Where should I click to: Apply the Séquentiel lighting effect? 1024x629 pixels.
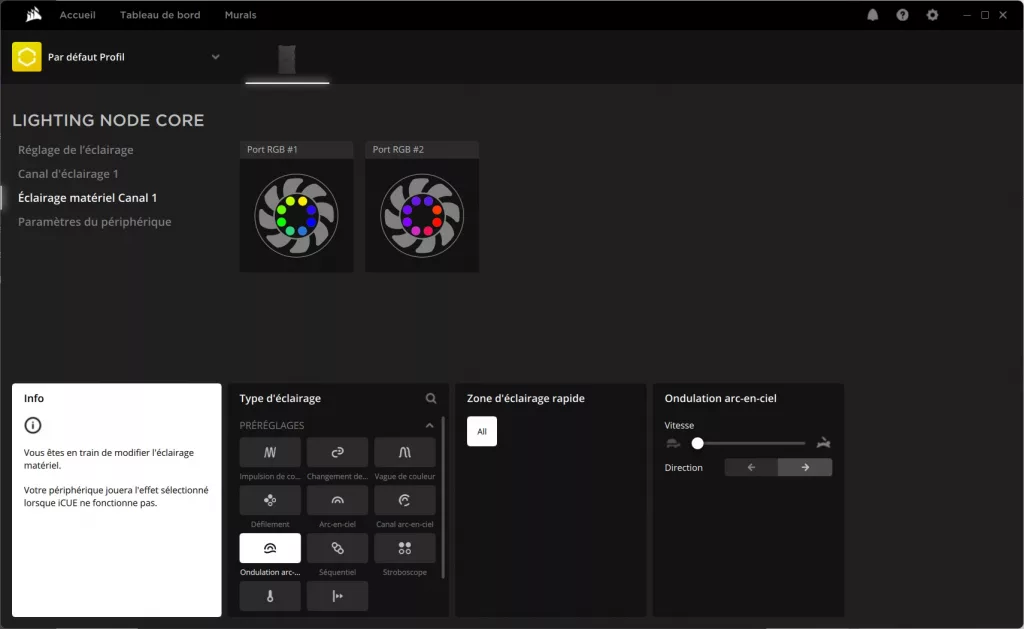point(337,548)
